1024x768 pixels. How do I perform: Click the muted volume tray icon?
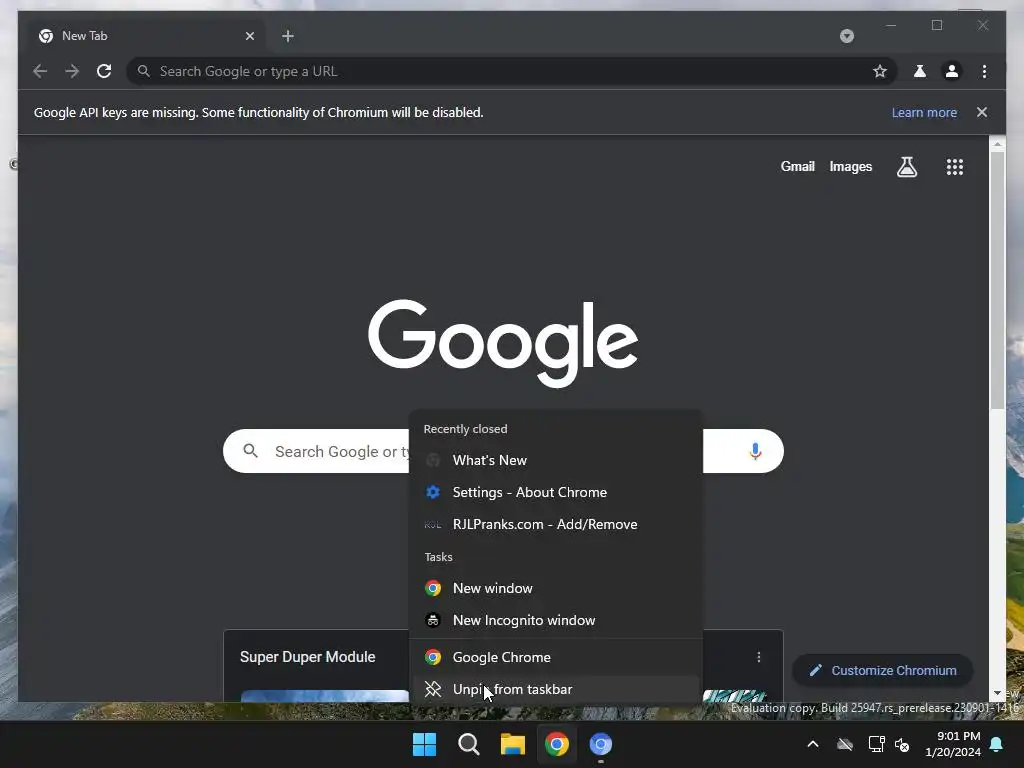903,744
